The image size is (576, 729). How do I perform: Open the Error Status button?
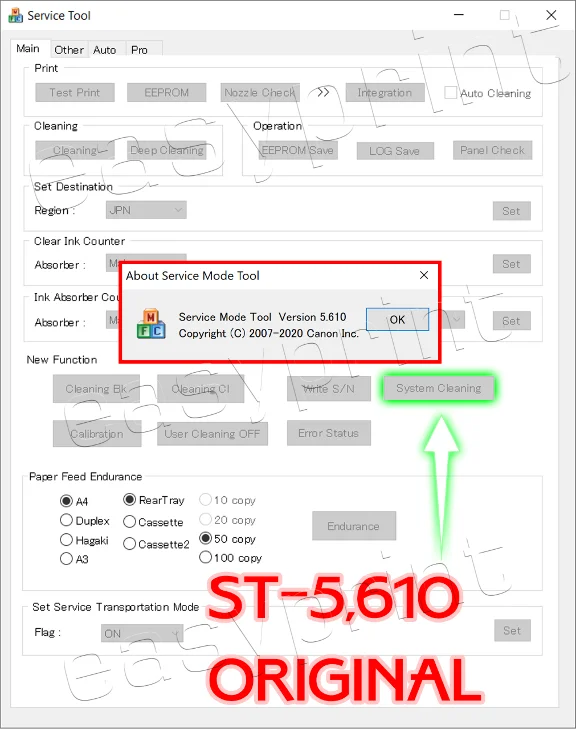[x=329, y=433]
